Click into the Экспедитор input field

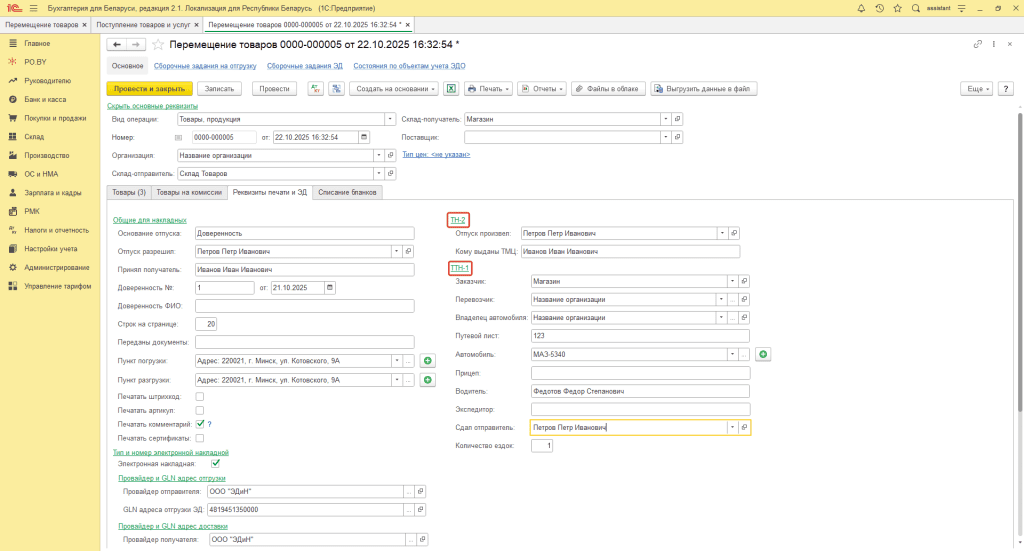[x=640, y=409]
